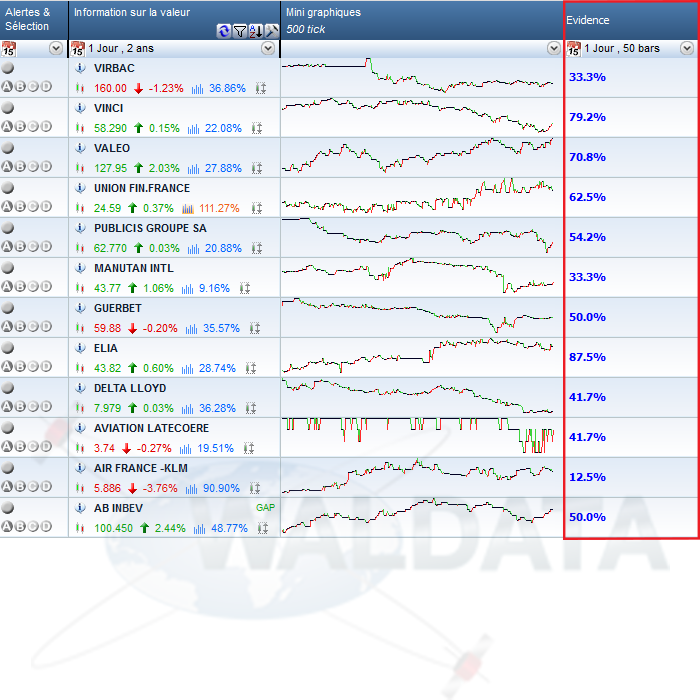Open the info icon for VIRBAC
This screenshot has width=700, height=700.
pyautogui.click(x=80, y=68)
